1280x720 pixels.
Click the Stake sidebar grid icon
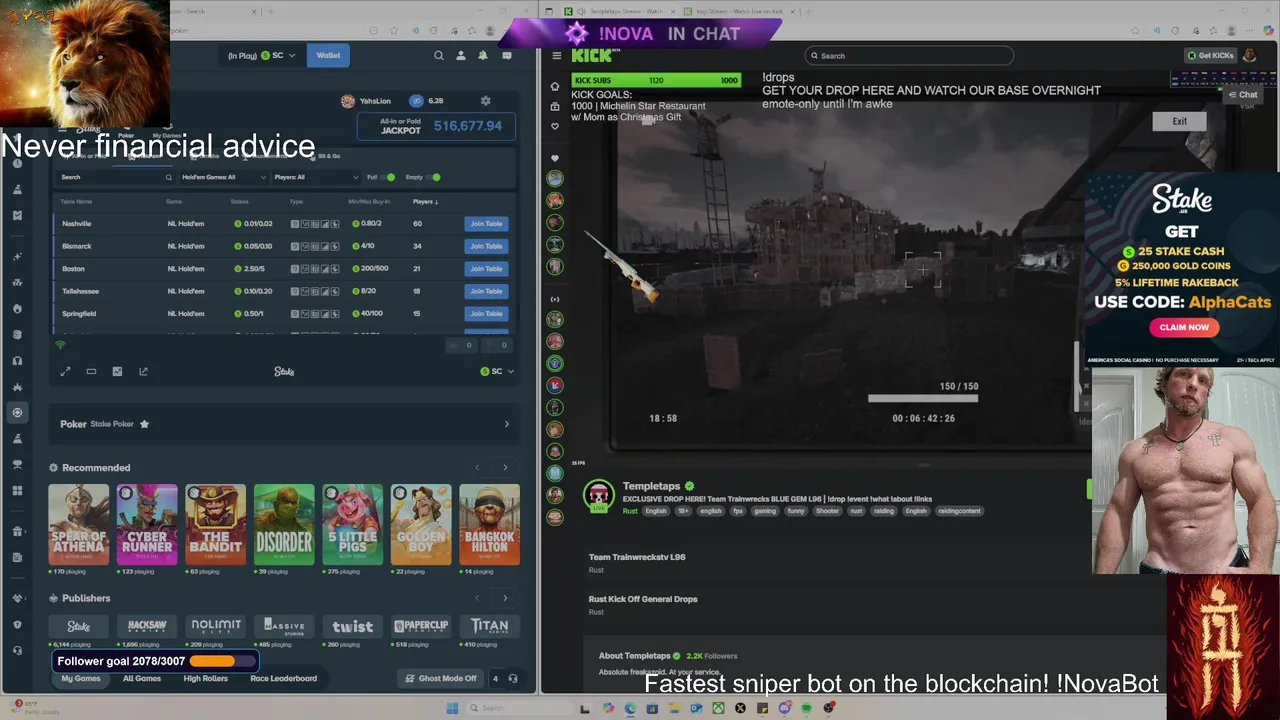coord(17,491)
